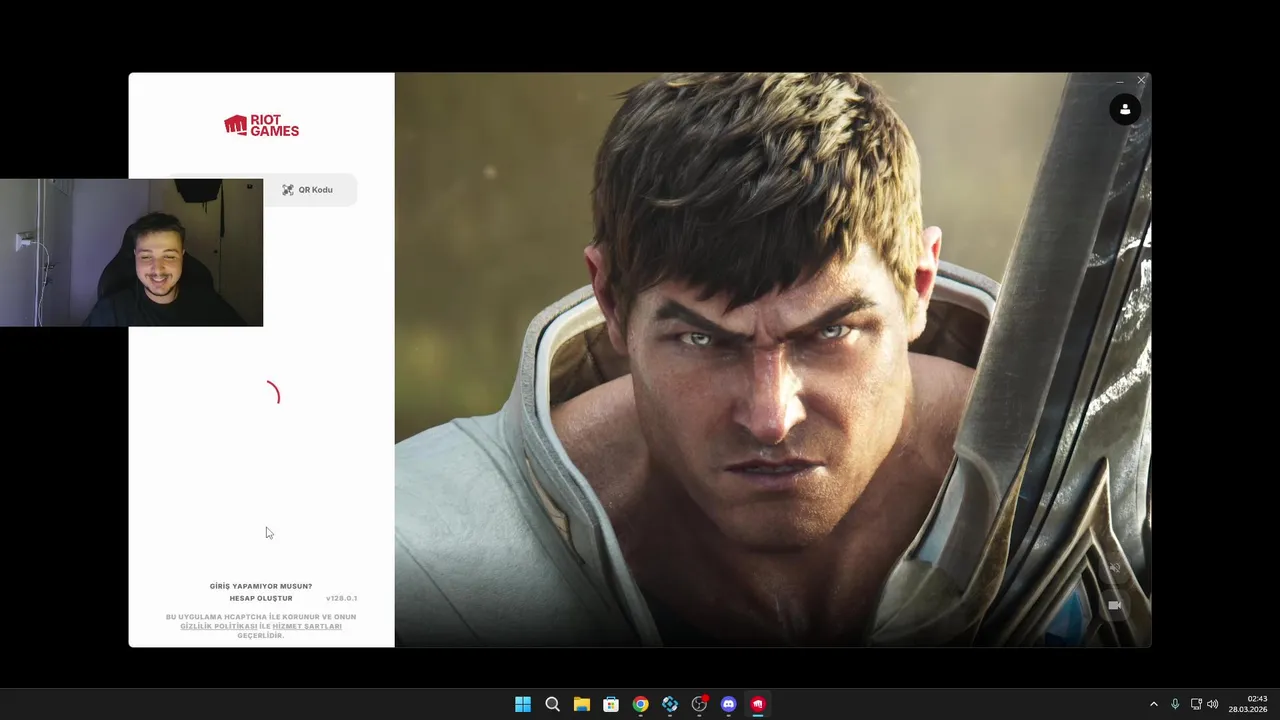This screenshot has width=1280, height=720.
Task: Open the network tray icon
Action: tap(1196, 704)
